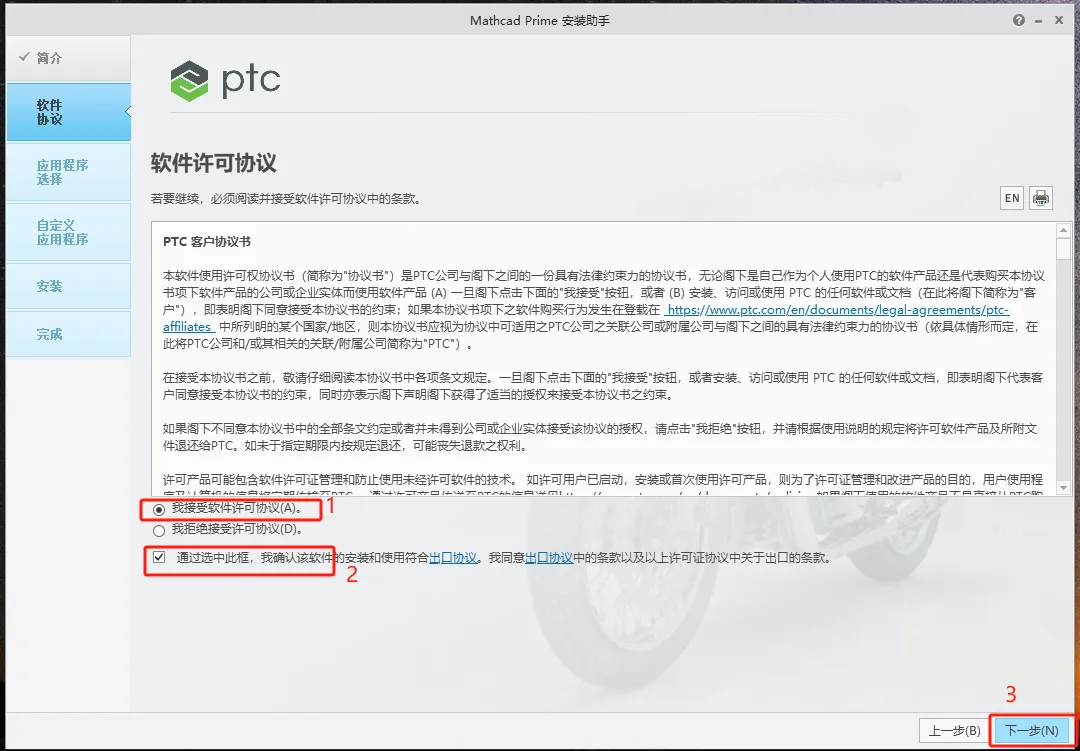Print the license agreement
1080x751 pixels.
(x=1041, y=198)
